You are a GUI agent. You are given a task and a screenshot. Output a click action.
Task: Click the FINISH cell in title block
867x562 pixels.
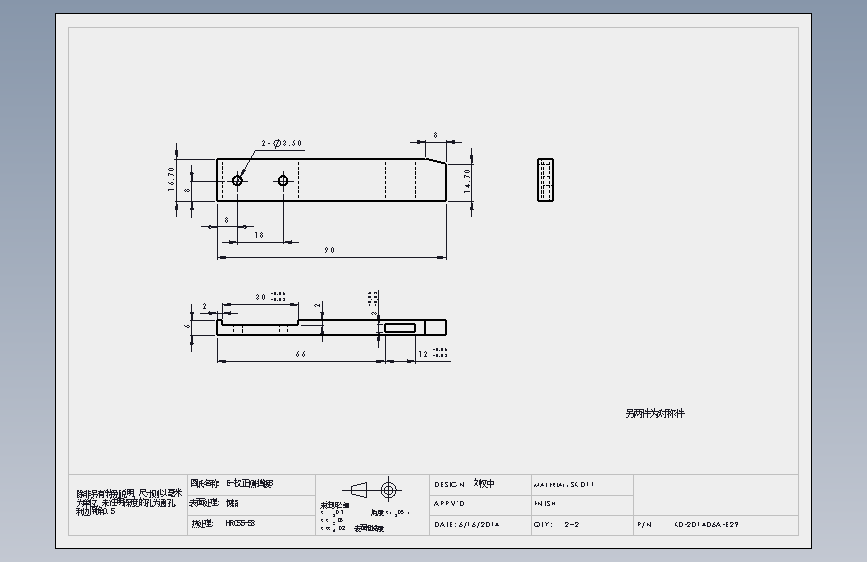click(x=583, y=505)
